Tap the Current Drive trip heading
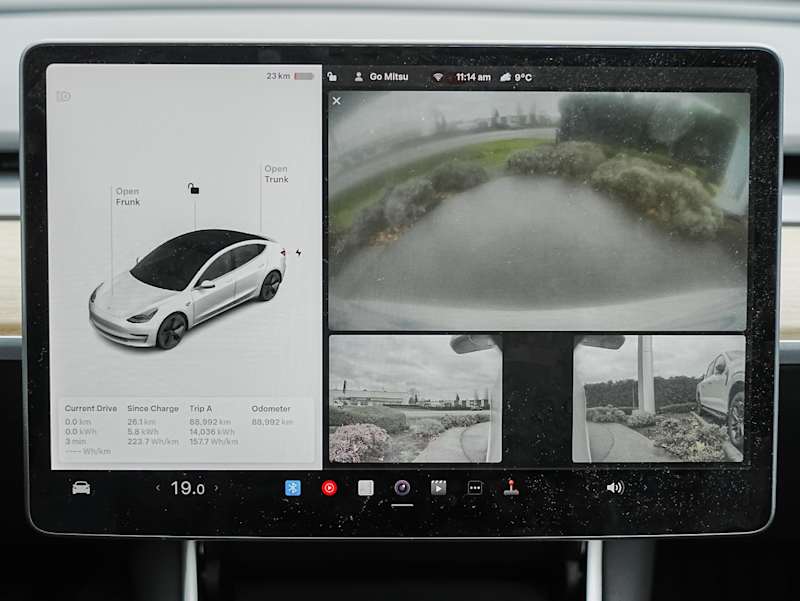The height and width of the screenshot is (601, 800). click(91, 409)
